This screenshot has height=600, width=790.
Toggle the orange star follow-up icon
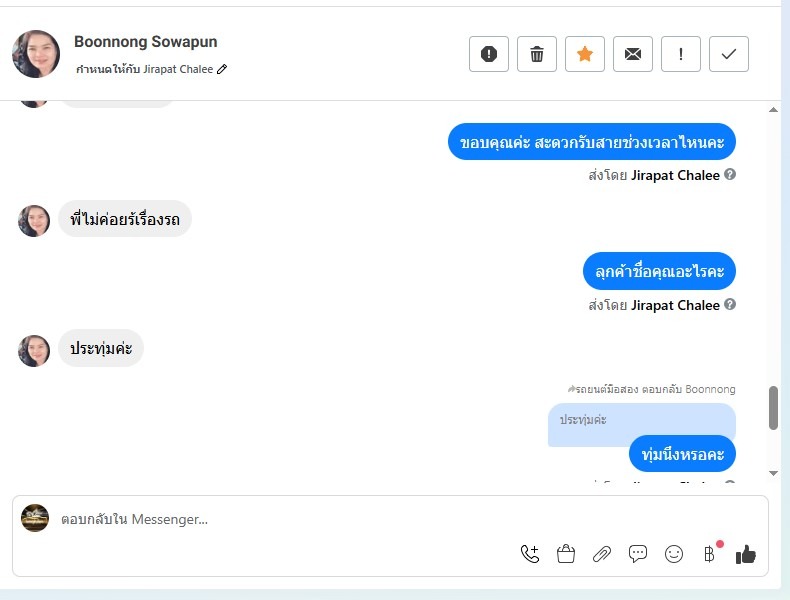click(584, 54)
